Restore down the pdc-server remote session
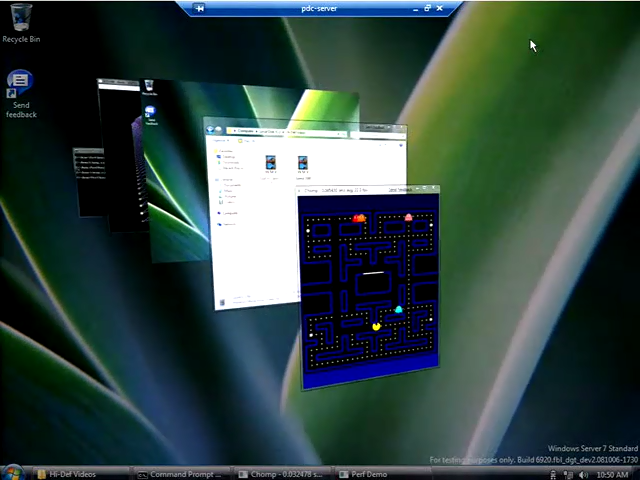 click(x=427, y=8)
